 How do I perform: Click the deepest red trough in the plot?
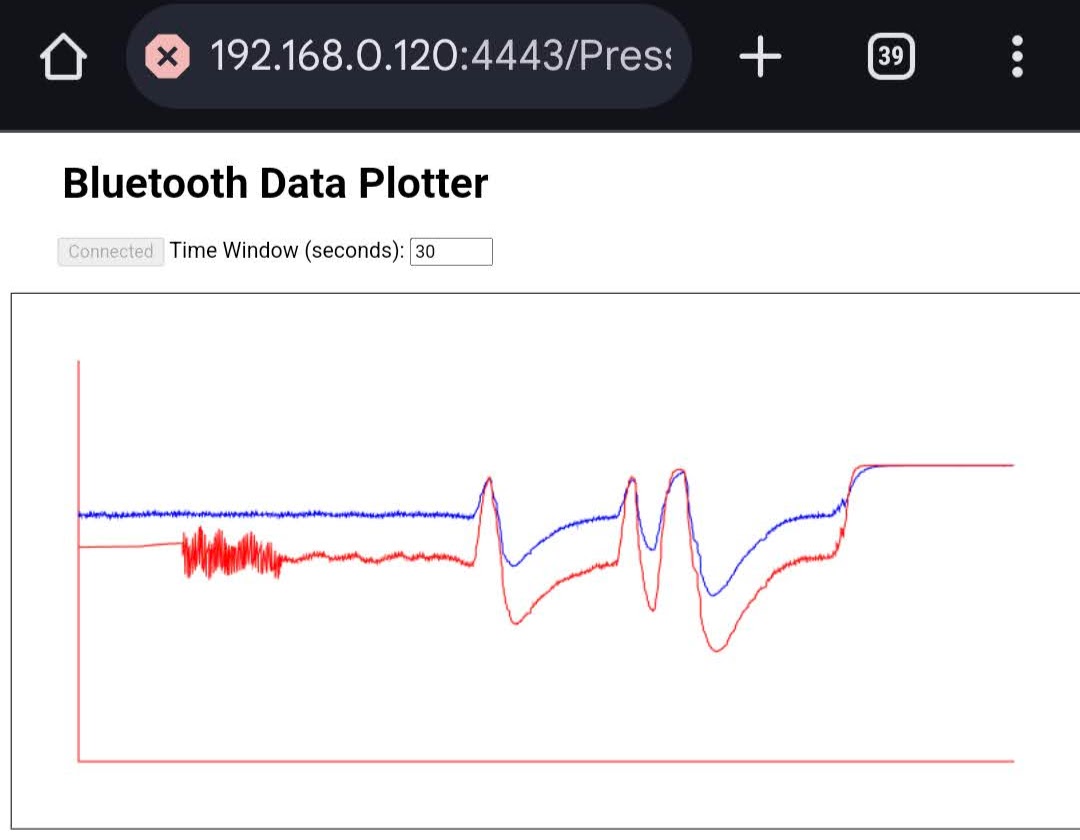pos(717,650)
